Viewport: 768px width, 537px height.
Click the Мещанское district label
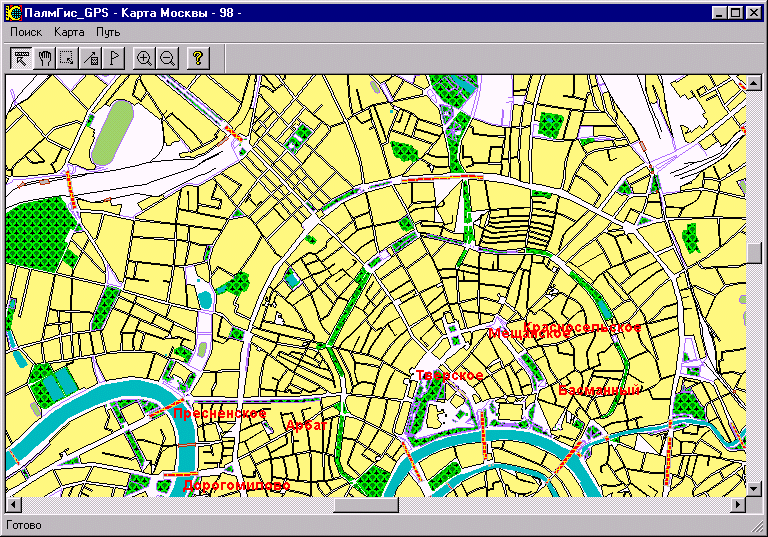(x=529, y=334)
